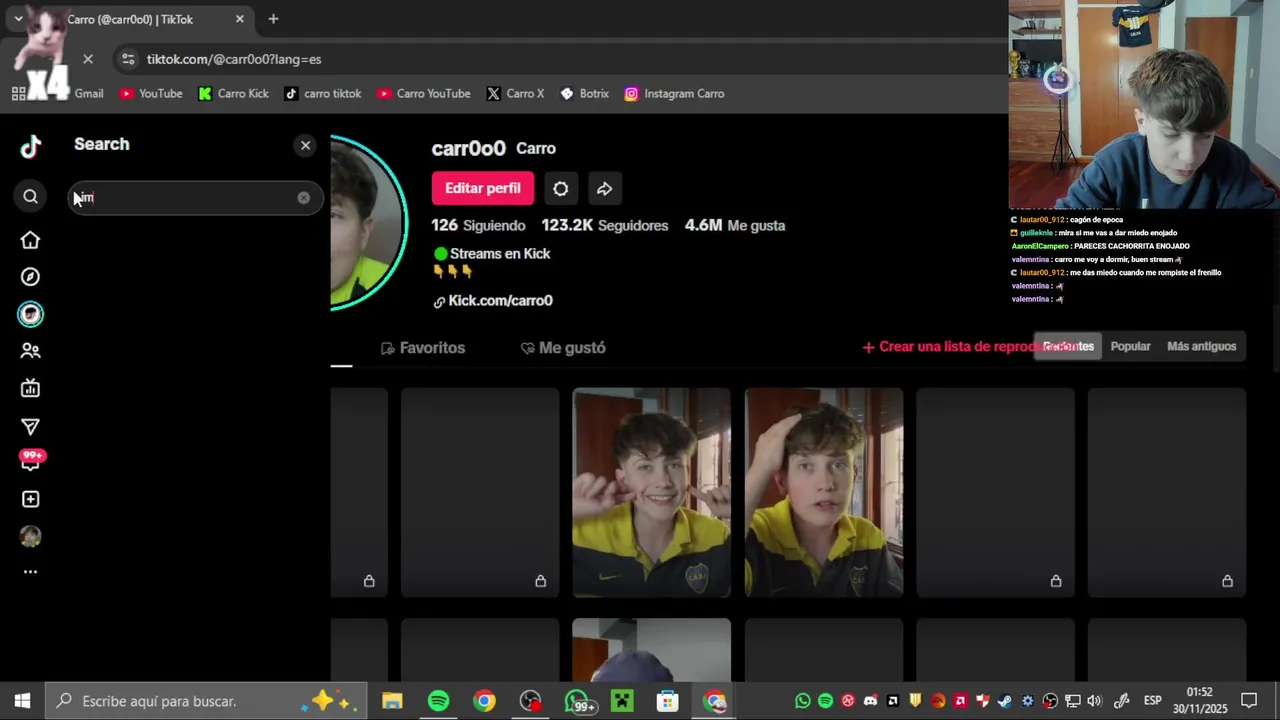The image size is (1280, 720).
Task: Open the large profile picture
Action: (368, 222)
